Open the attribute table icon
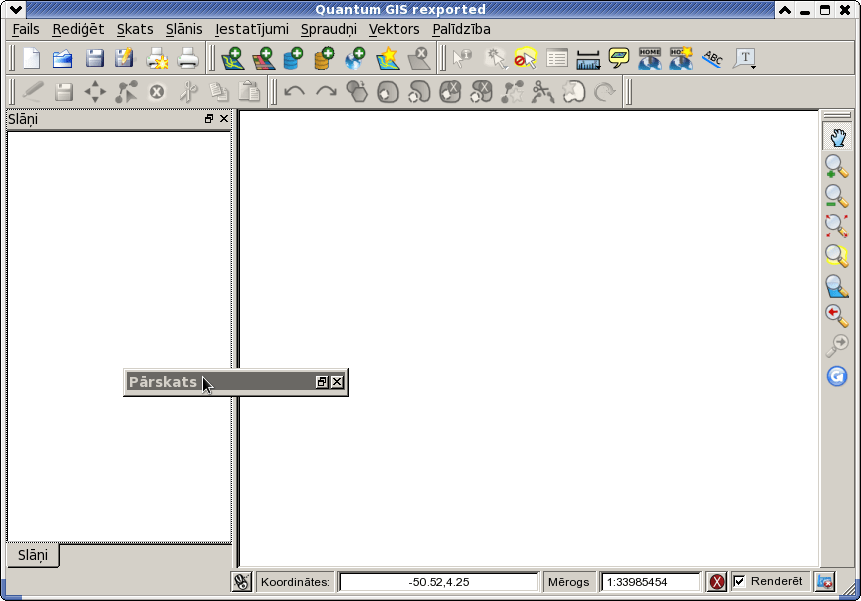This screenshot has width=861, height=601. [557, 59]
